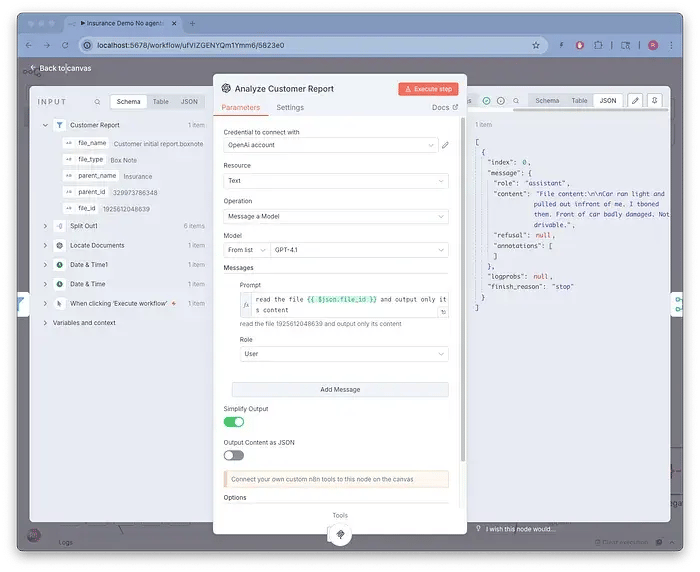This screenshot has width=700, height=572.
Task: Click the Customer Report filter node icon
Action: [59, 125]
